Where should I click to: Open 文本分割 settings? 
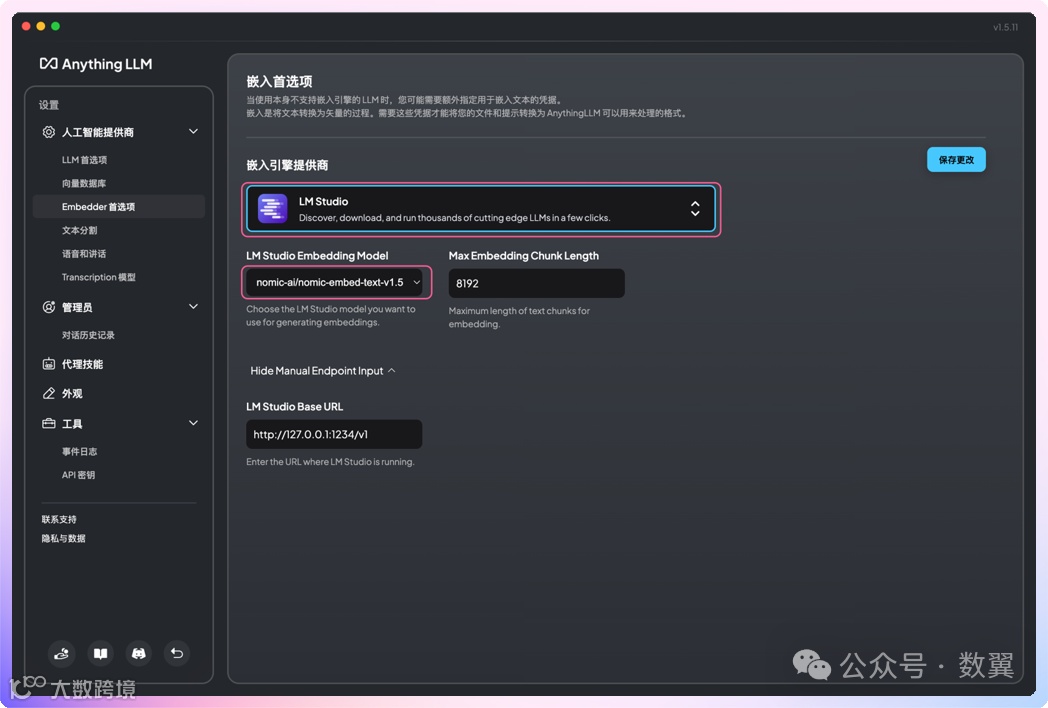pyautogui.click(x=79, y=230)
